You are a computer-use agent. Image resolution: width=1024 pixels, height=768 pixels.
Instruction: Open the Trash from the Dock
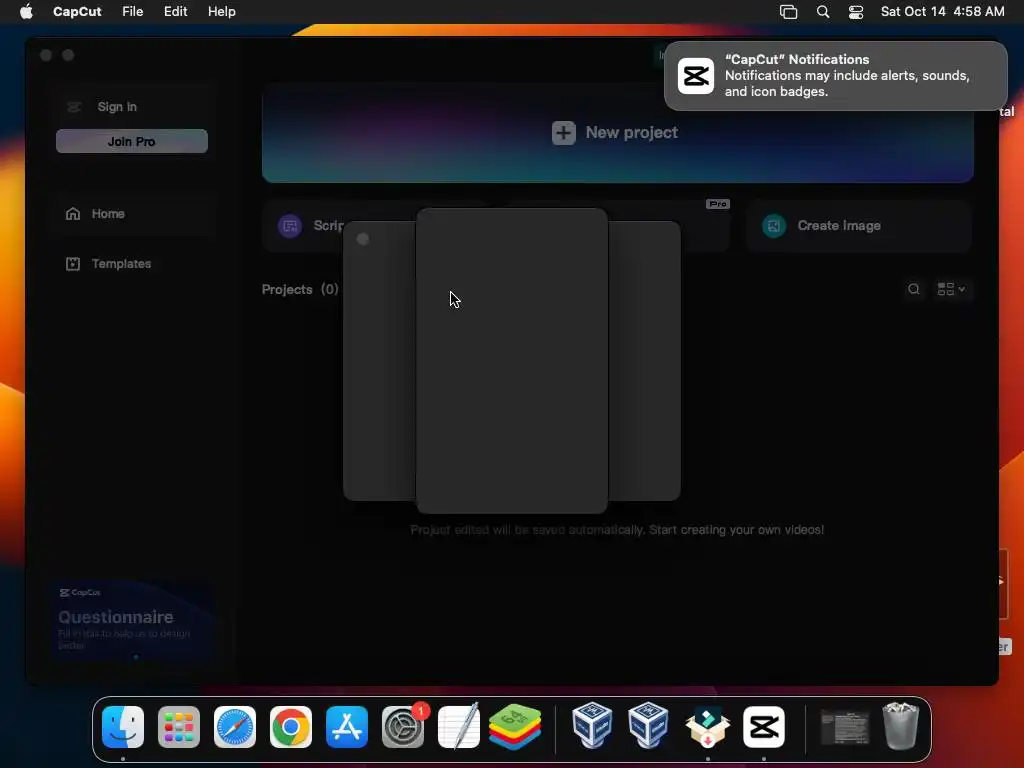[x=901, y=726]
